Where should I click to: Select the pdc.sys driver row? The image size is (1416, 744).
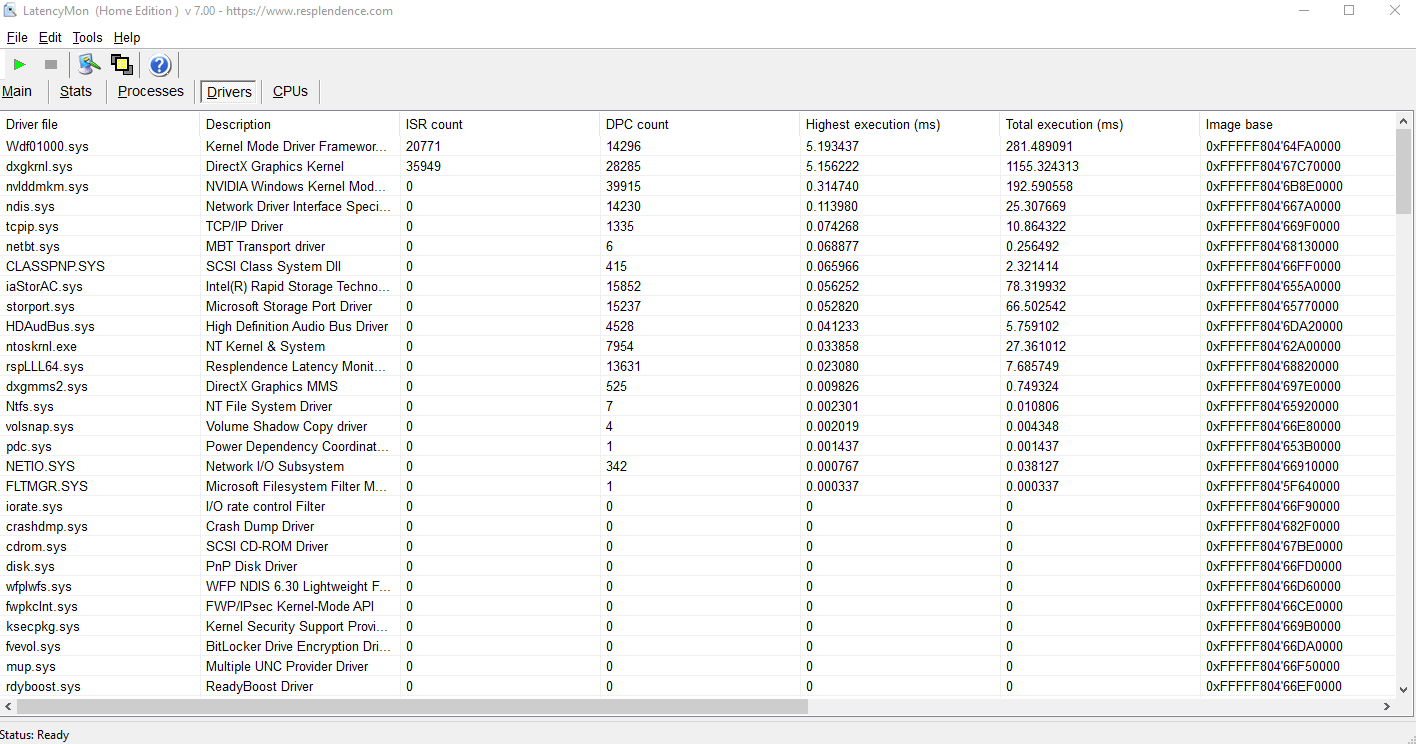[x=697, y=446]
